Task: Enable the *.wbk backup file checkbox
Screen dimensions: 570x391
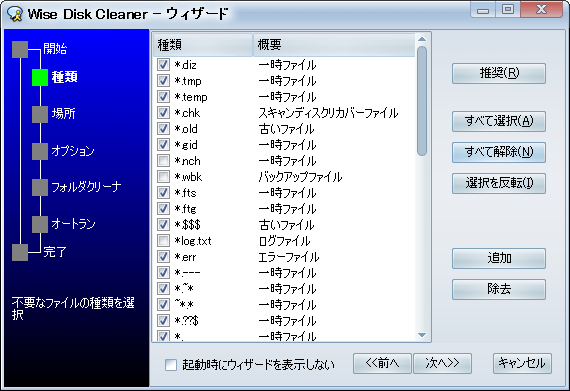Action: point(163,177)
